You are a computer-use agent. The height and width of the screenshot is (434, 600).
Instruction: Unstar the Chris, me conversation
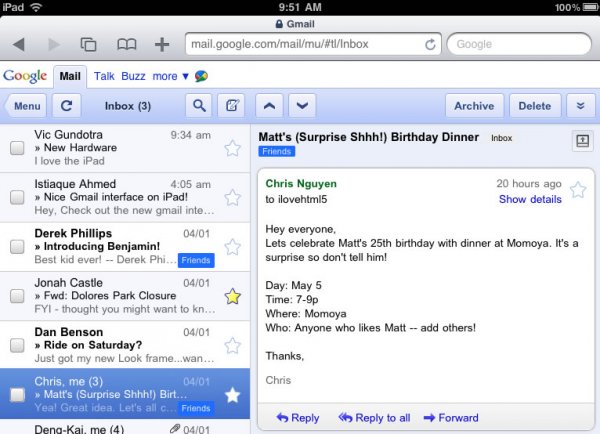(x=232, y=395)
